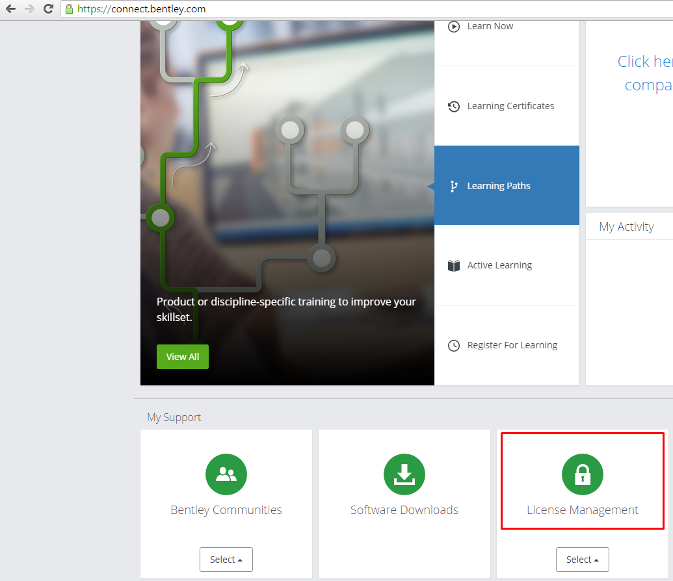Click the My Support section heading

[174, 418]
